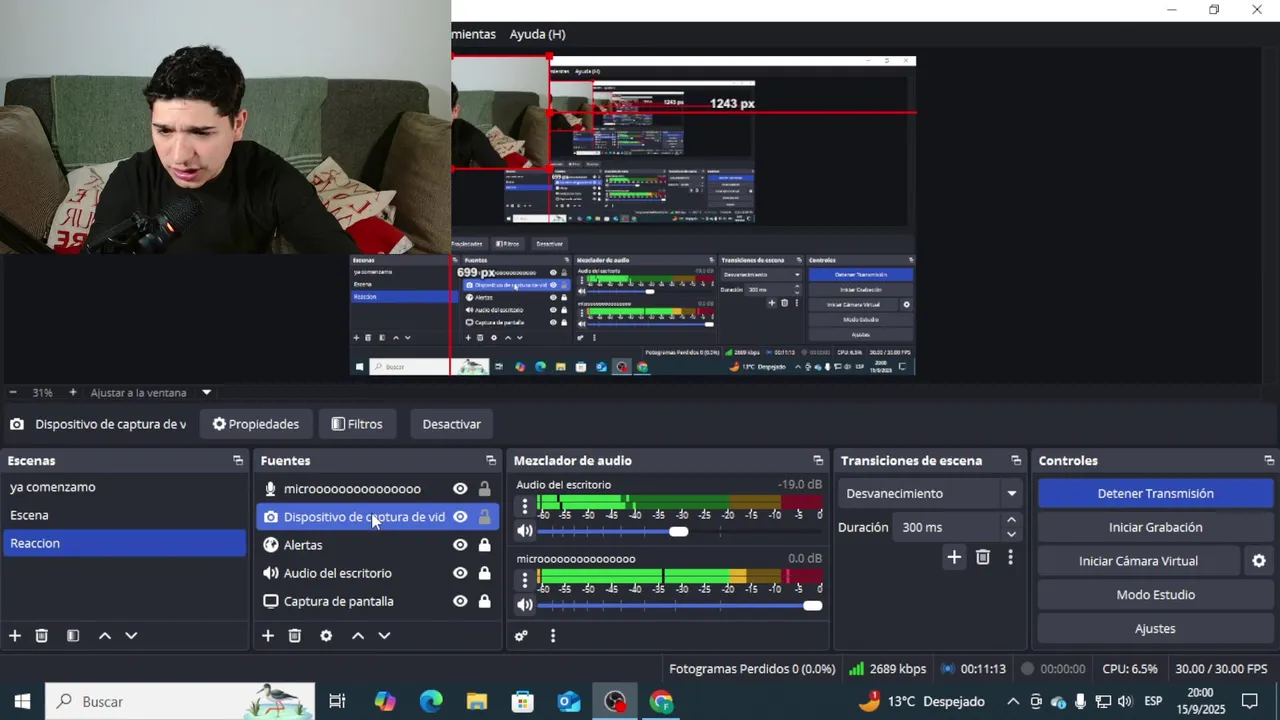Zoom out the preview with minus icon
The image size is (1280, 720).
(x=13, y=393)
